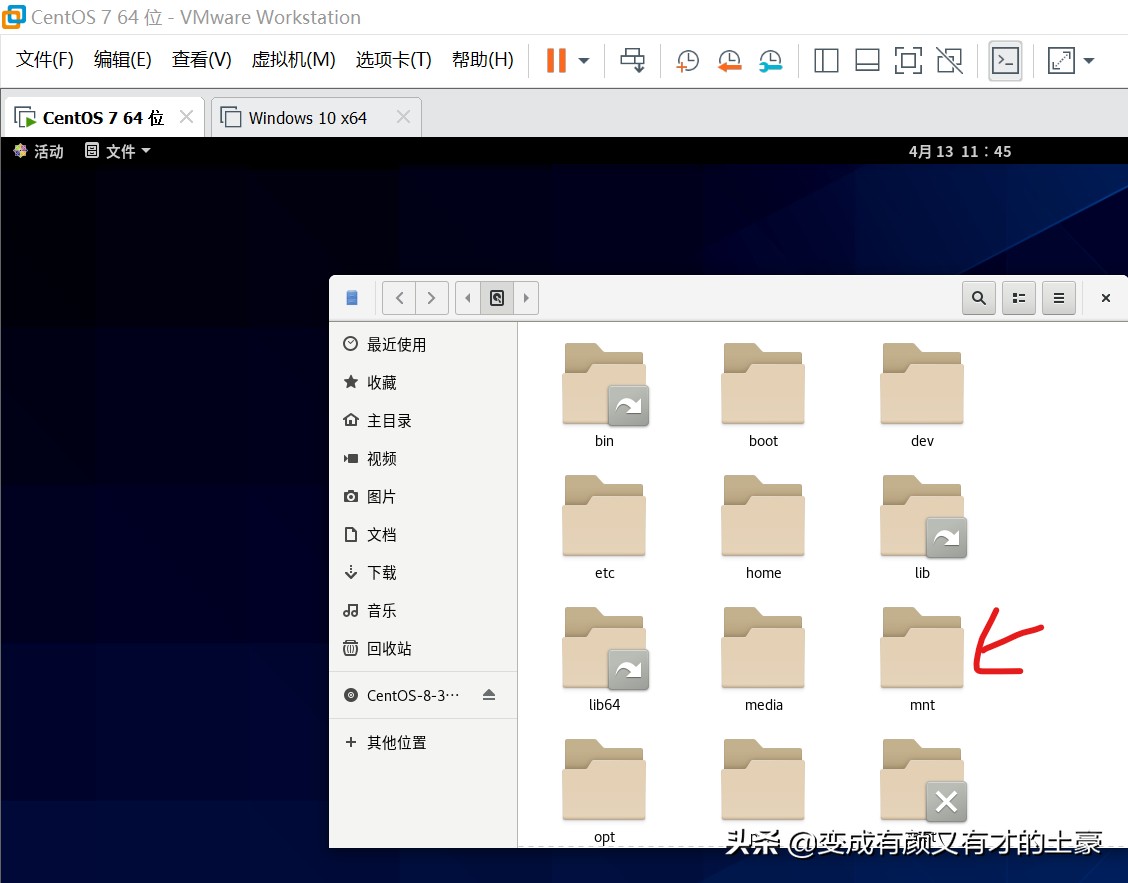1128x883 pixels.
Task: Send Ctrl+Alt+Del to the virtual machine
Action: click(x=632, y=60)
